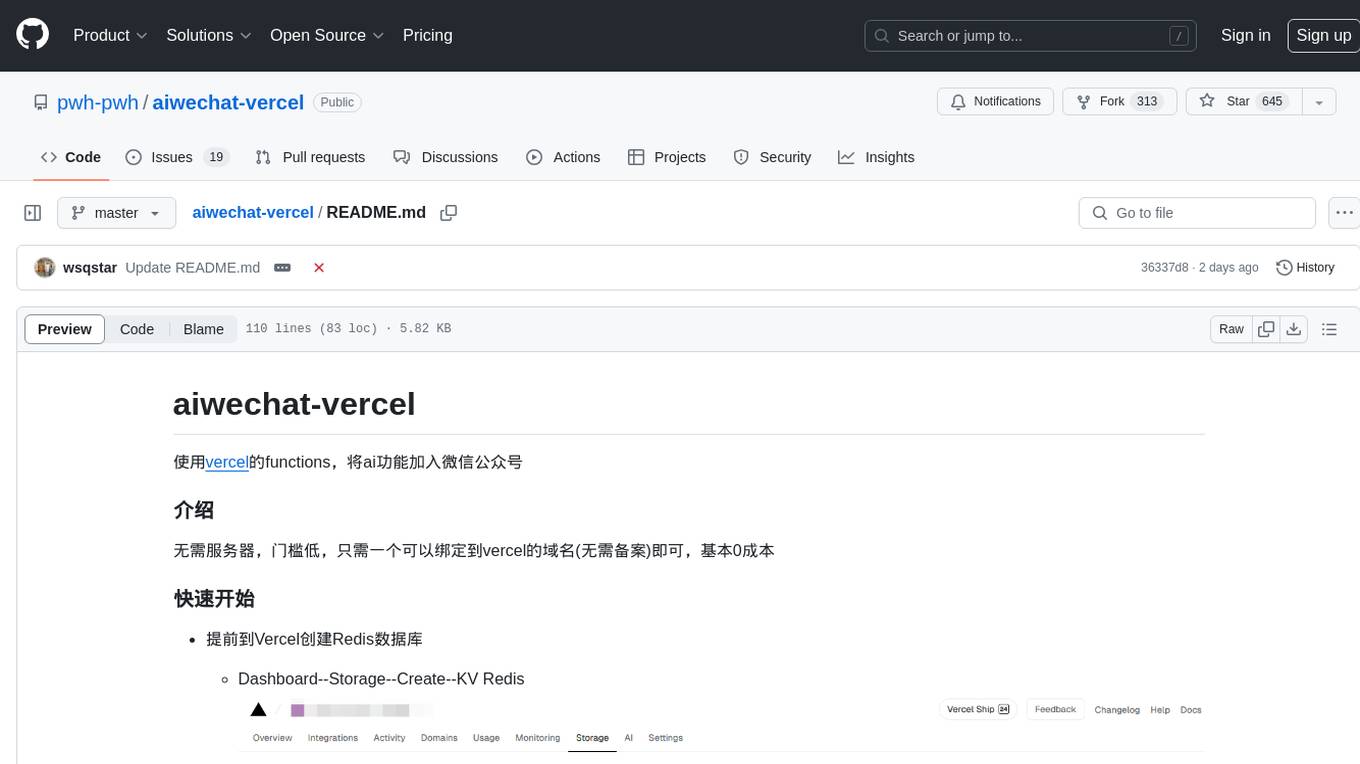Expand the commit message details ellipsis
This screenshot has width=1360, height=764.
coord(283,268)
